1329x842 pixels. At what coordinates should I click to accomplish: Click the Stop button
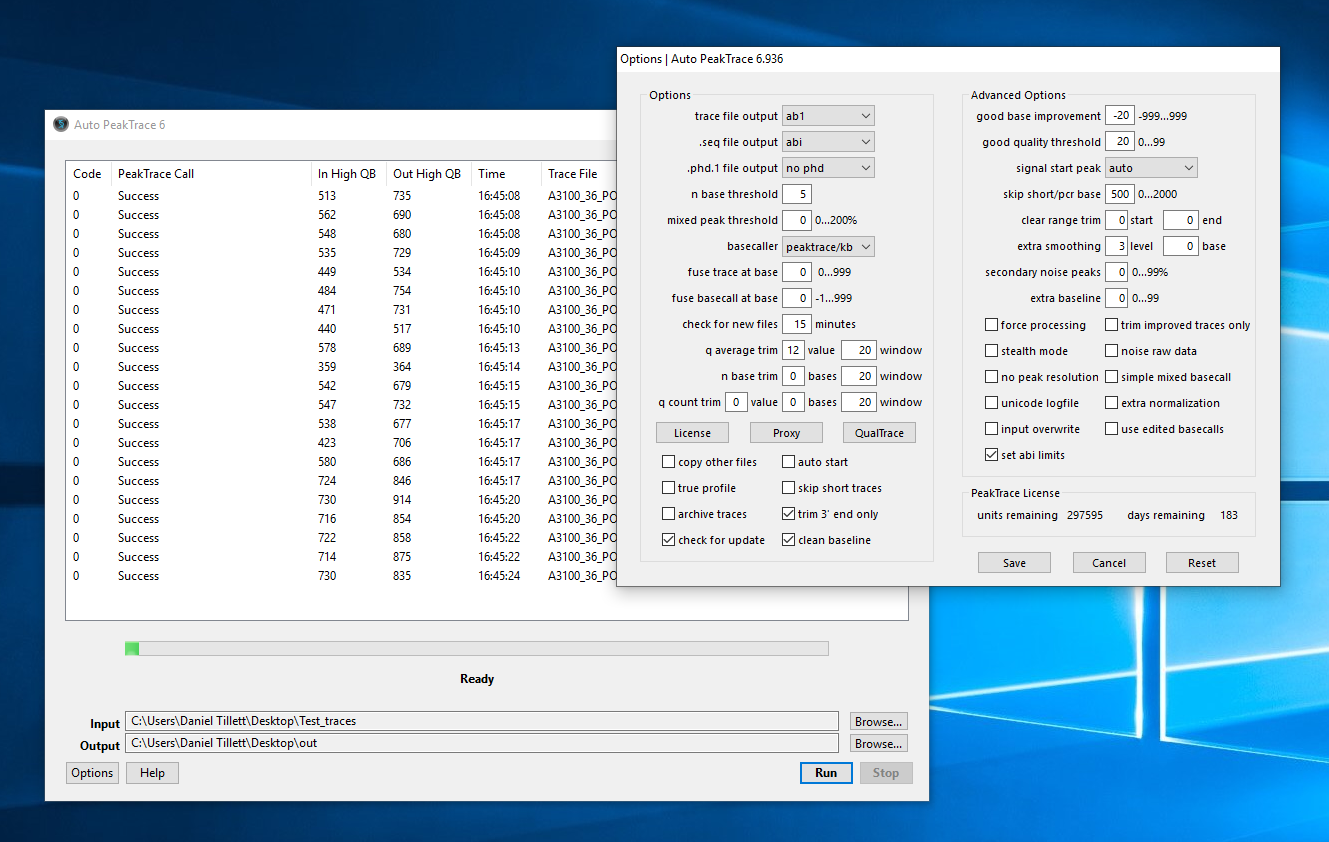(886, 773)
